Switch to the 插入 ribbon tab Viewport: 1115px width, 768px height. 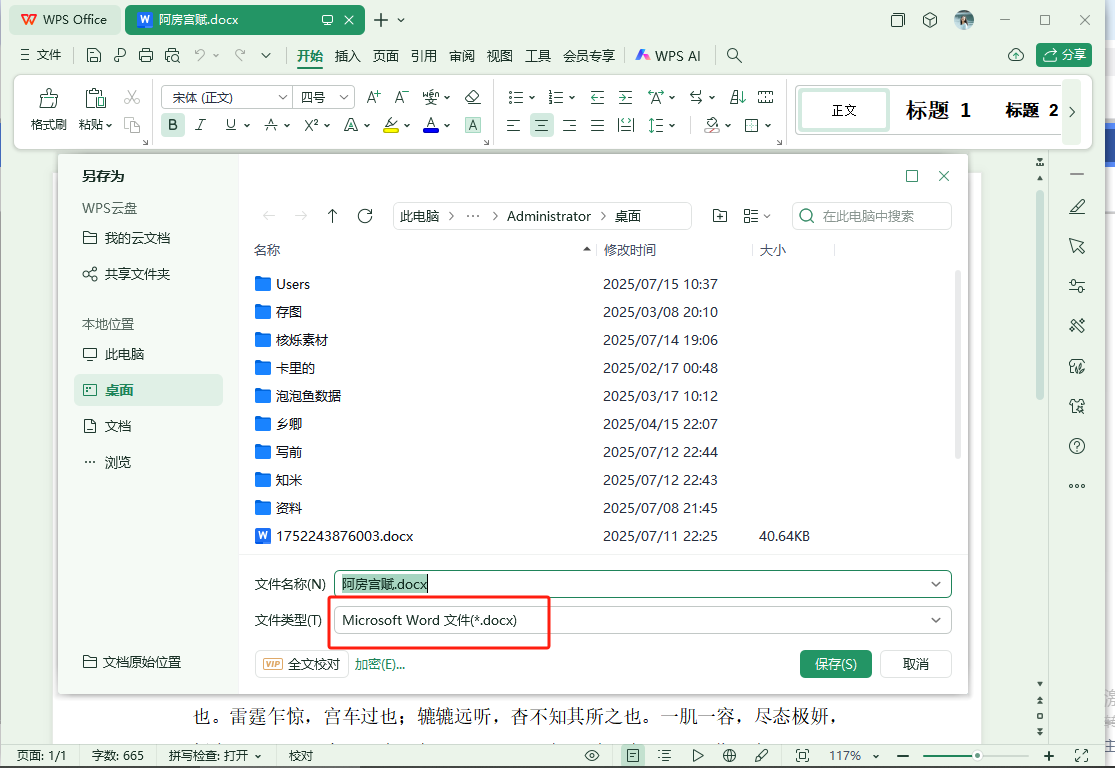point(346,56)
